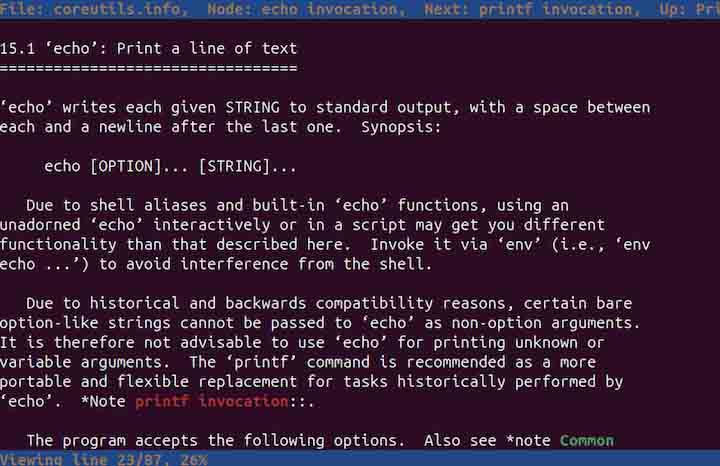Click the heading "15.1 'echo': Print a line of text"
Screen dimensions: 720x466
click(x=149, y=48)
